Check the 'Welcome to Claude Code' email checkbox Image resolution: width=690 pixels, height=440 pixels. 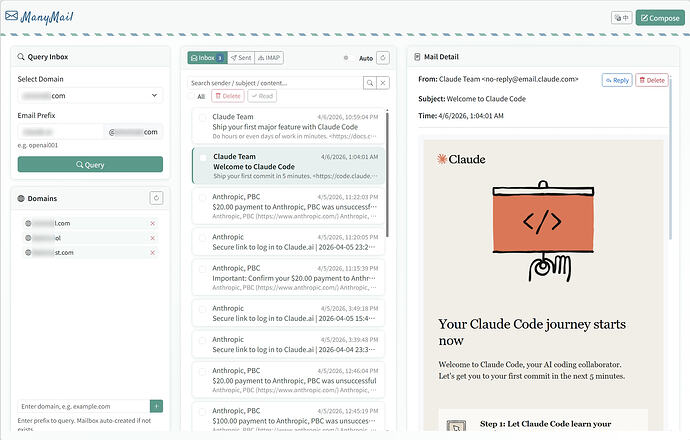point(203,158)
